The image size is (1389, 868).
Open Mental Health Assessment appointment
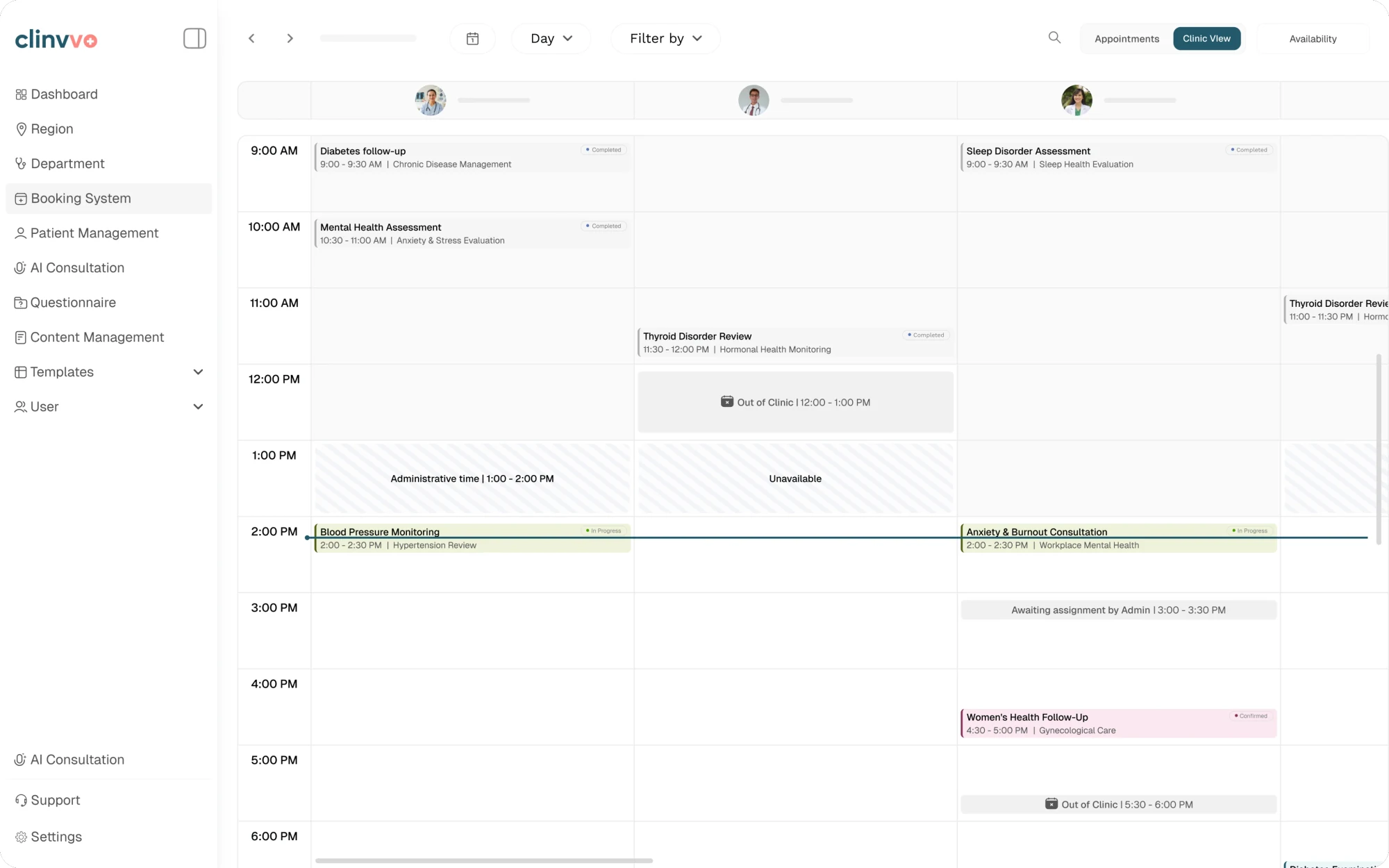pyautogui.click(x=472, y=234)
